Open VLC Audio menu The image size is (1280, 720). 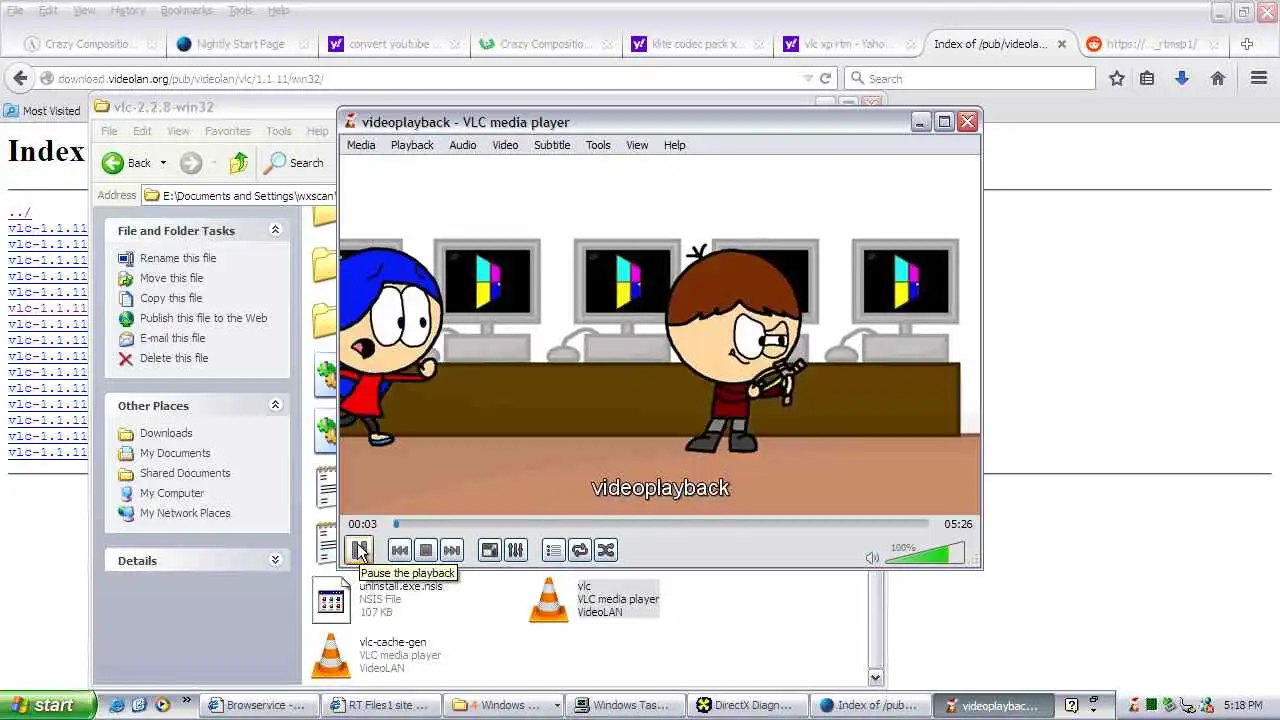pos(463,145)
